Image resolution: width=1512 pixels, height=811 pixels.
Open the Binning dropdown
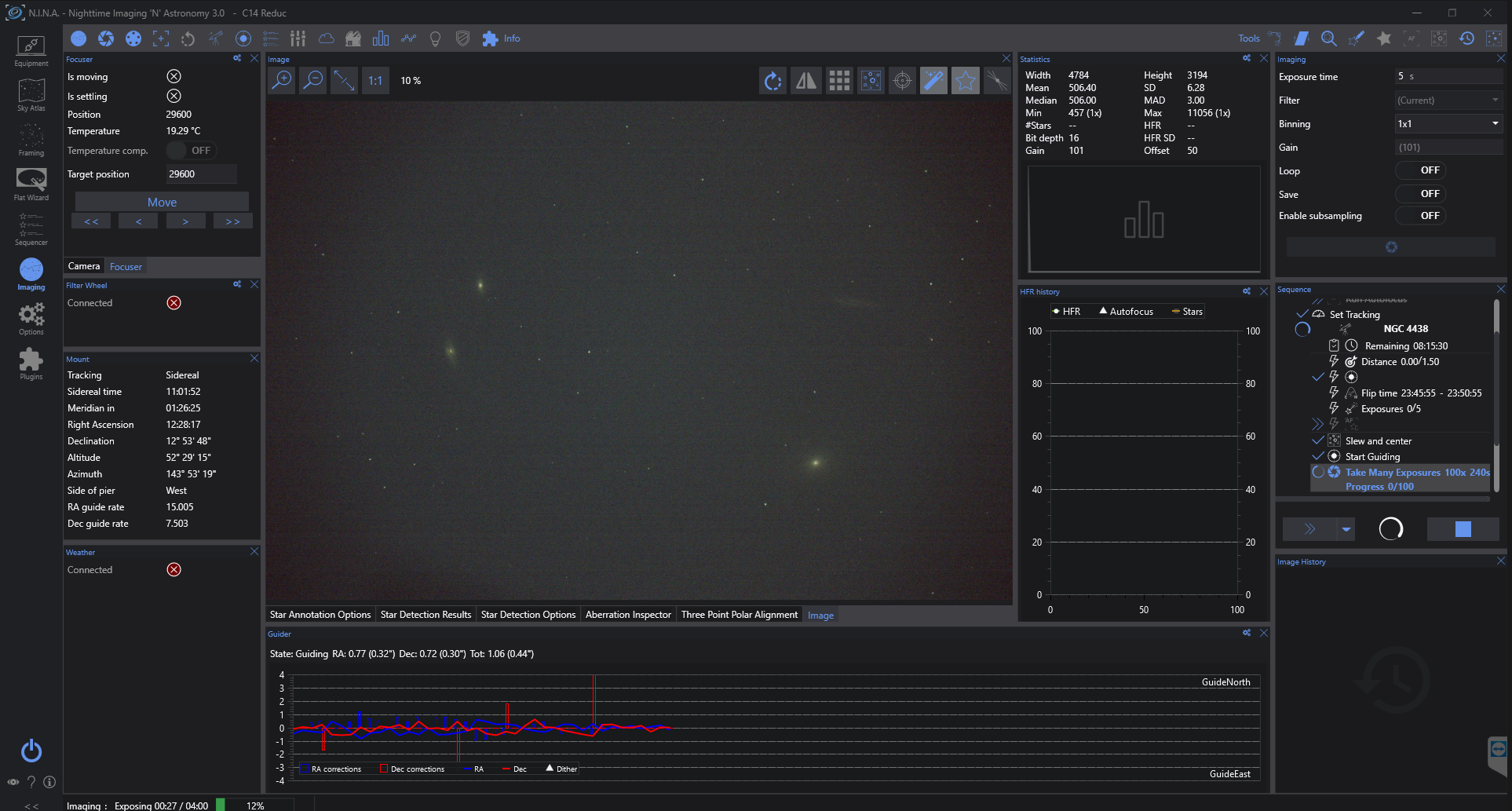1448,124
